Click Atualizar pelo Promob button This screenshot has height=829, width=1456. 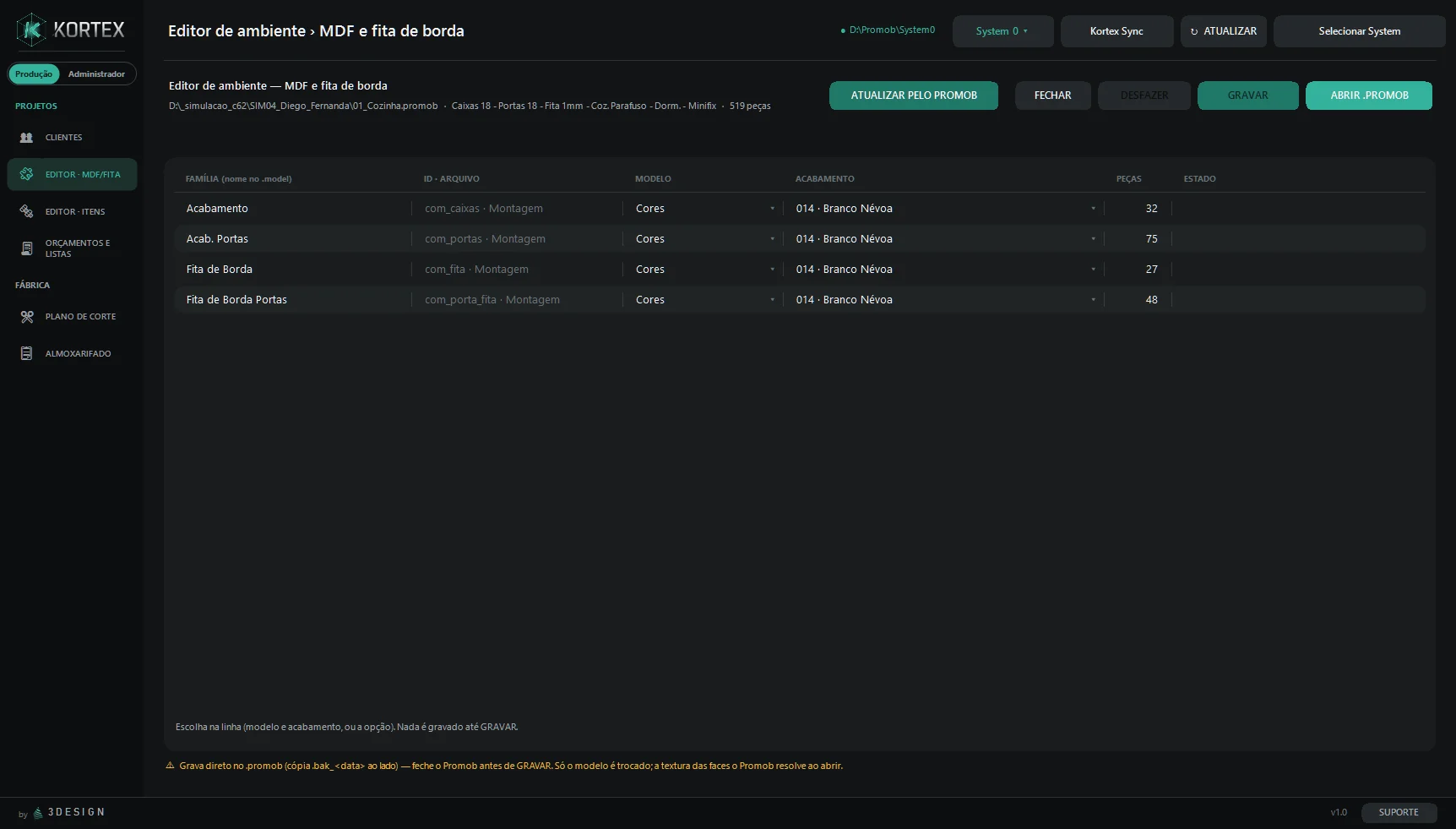pyautogui.click(x=914, y=95)
